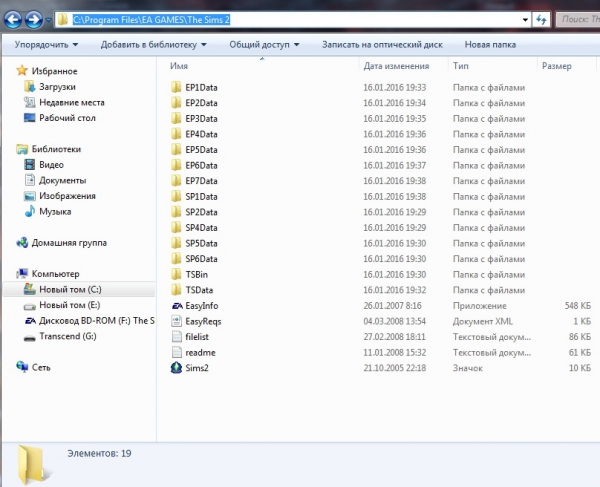Click the 548 КБ size value
The width and height of the screenshot is (600, 487).
pos(578,306)
